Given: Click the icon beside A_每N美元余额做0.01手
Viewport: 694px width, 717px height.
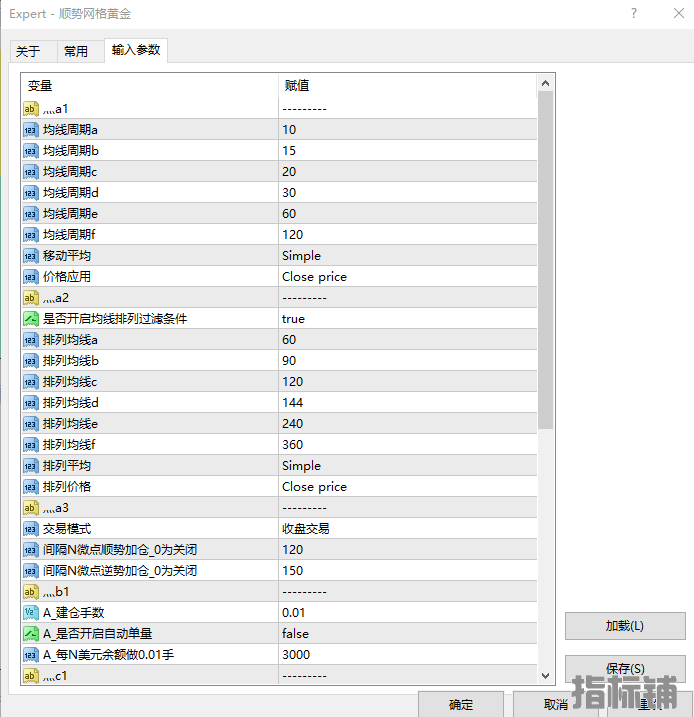Looking at the screenshot, I should [31, 655].
